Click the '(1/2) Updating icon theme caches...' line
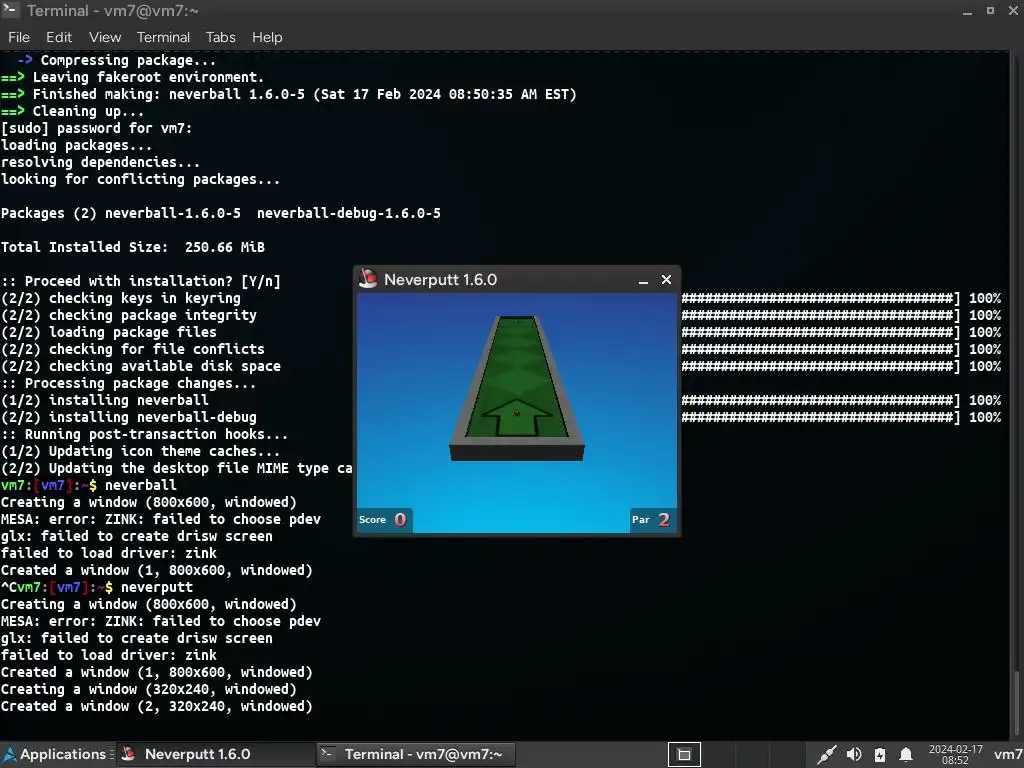 click(x=140, y=451)
